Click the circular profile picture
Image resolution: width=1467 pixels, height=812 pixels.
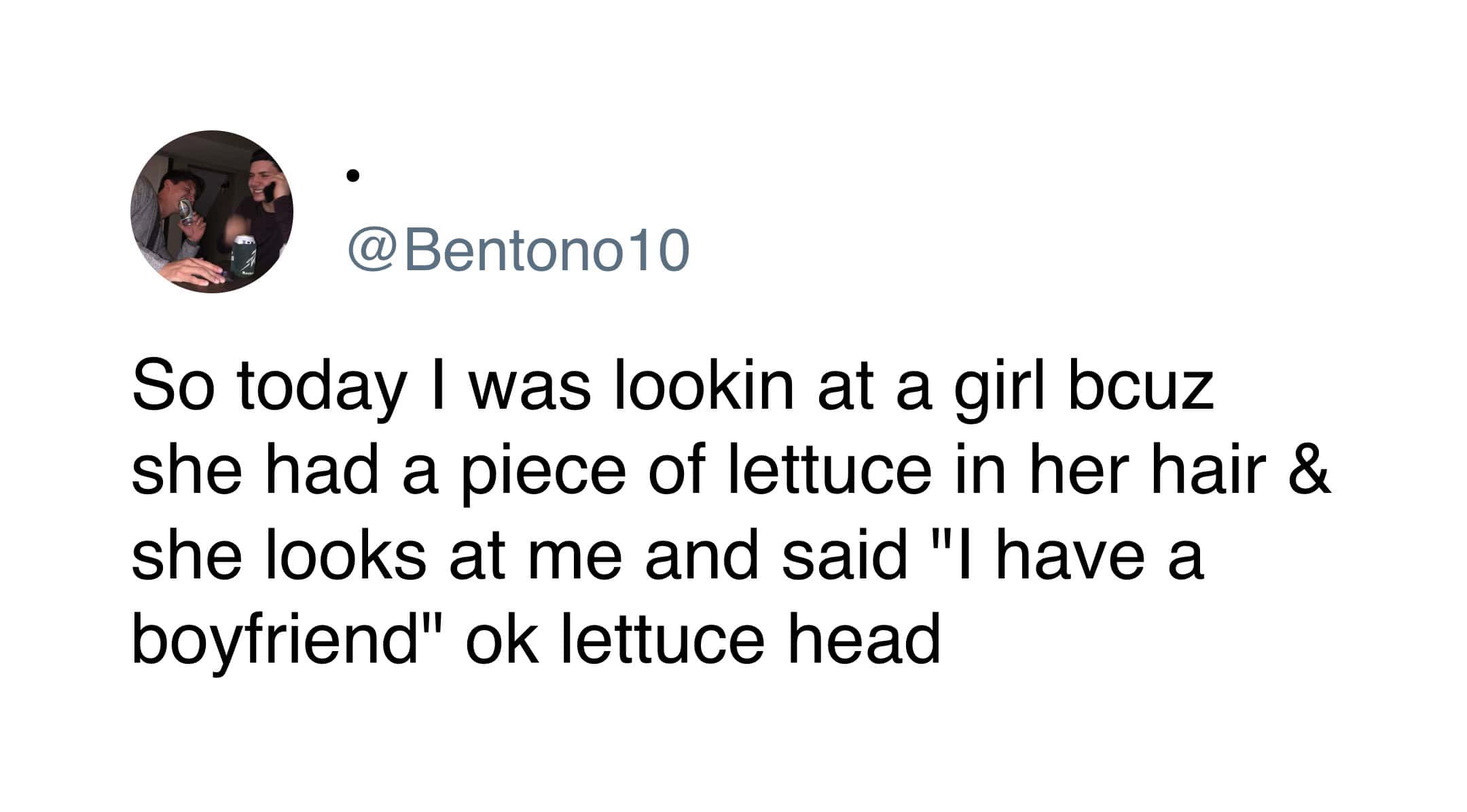[x=212, y=212]
